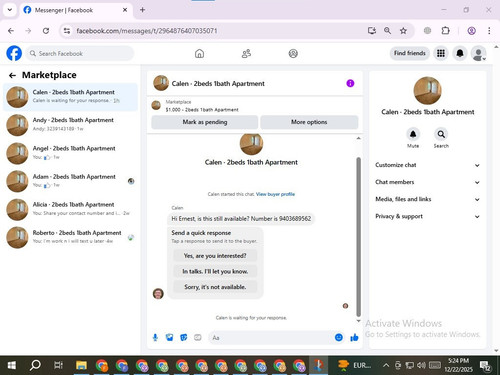Open the emoji picker in message box
Screen dimensions: 500x375
click(x=339, y=338)
